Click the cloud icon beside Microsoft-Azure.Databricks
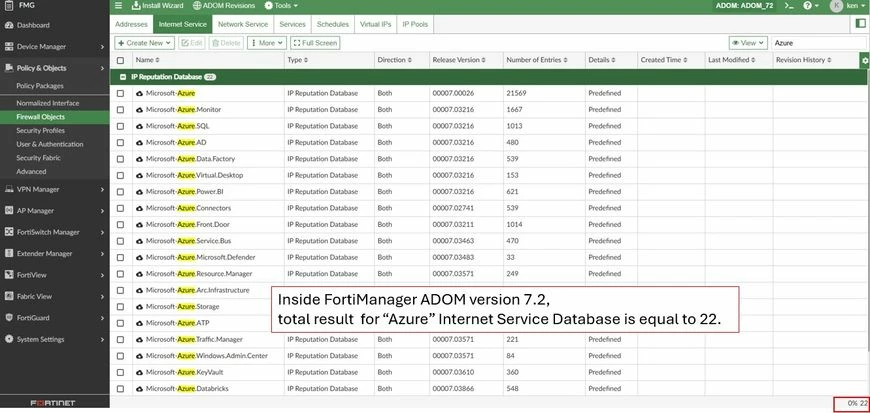This screenshot has width=870, height=413. coord(139,389)
